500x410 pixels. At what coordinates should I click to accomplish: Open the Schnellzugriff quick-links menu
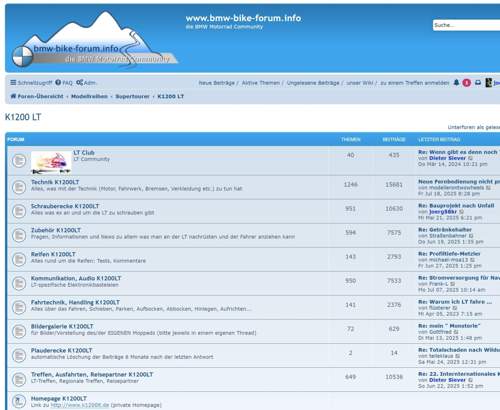31,83
